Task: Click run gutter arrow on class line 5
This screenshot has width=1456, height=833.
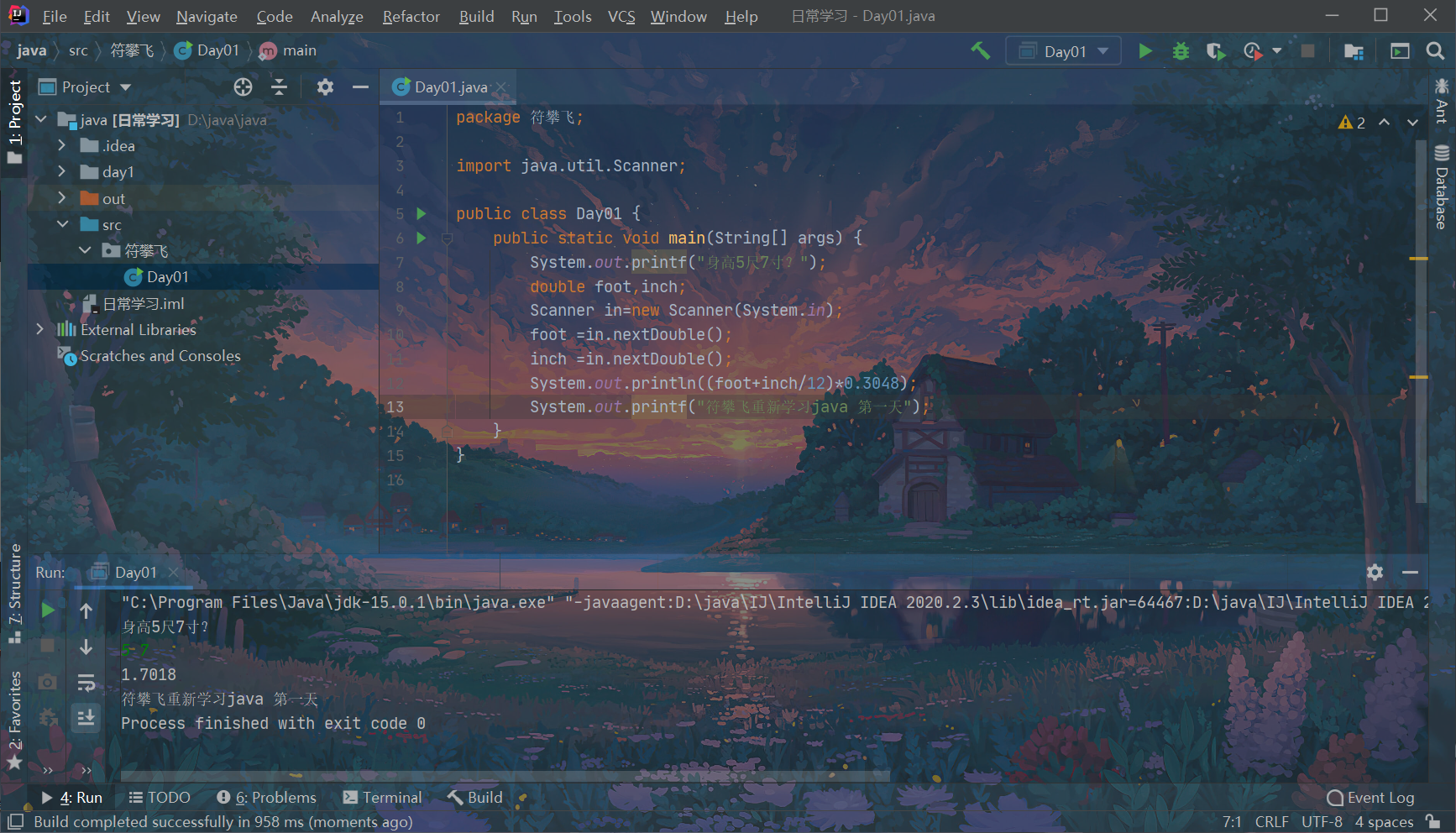Action: click(422, 214)
